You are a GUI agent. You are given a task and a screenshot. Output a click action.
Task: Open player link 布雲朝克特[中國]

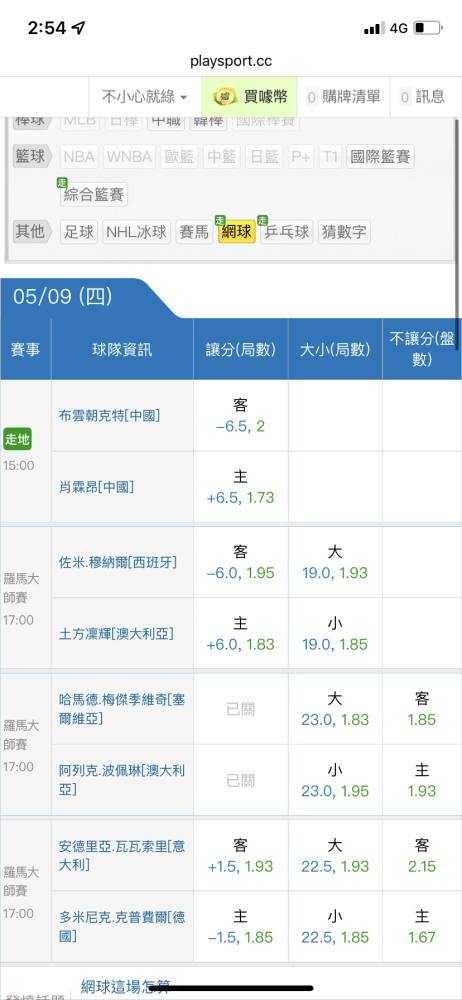tap(109, 416)
